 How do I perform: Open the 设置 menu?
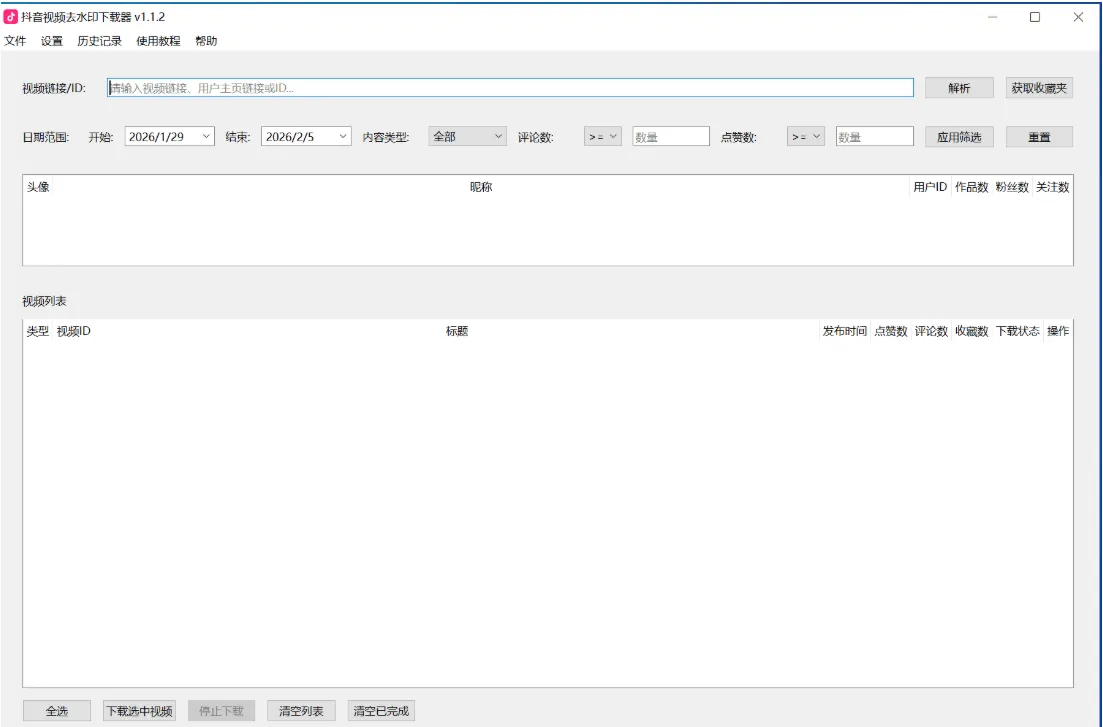coord(52,43)
